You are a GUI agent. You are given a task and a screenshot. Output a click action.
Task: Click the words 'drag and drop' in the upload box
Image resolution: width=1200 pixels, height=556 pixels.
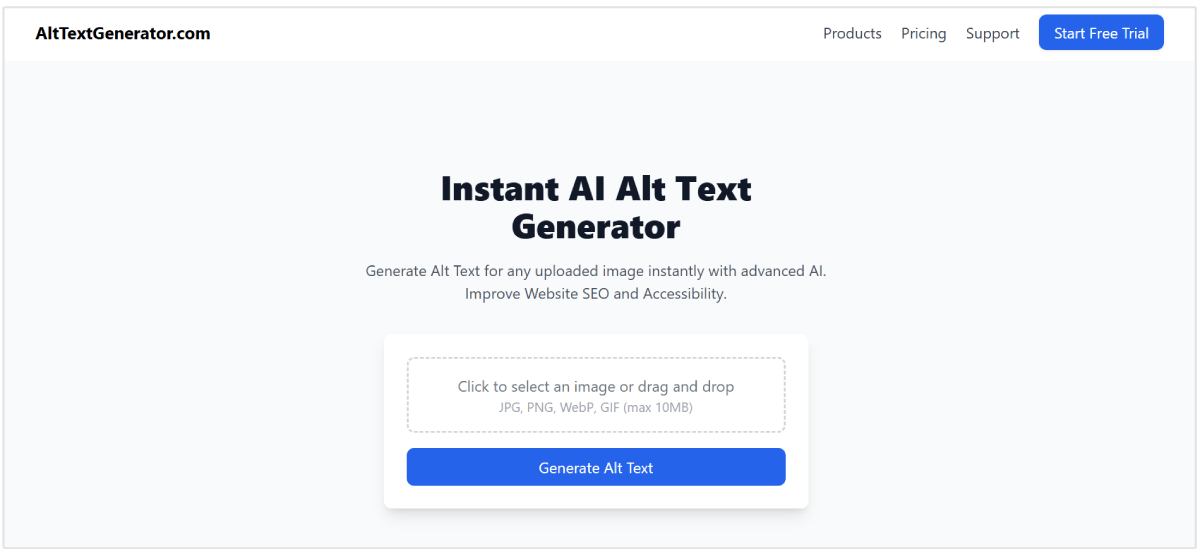[688, 386]
